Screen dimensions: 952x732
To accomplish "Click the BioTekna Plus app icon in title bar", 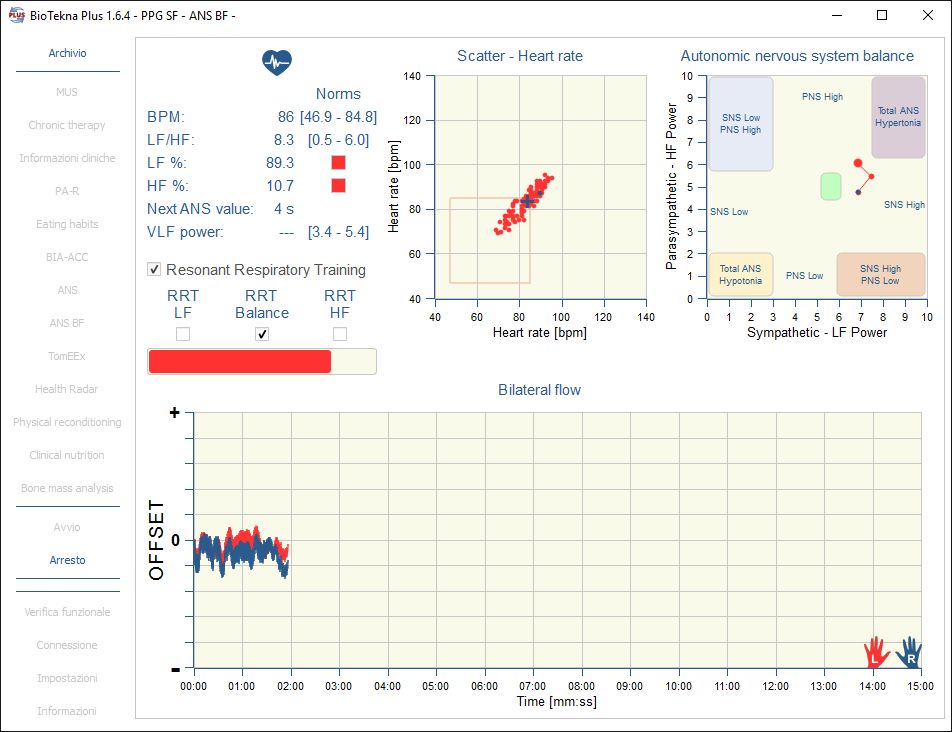I will (12, 15).
